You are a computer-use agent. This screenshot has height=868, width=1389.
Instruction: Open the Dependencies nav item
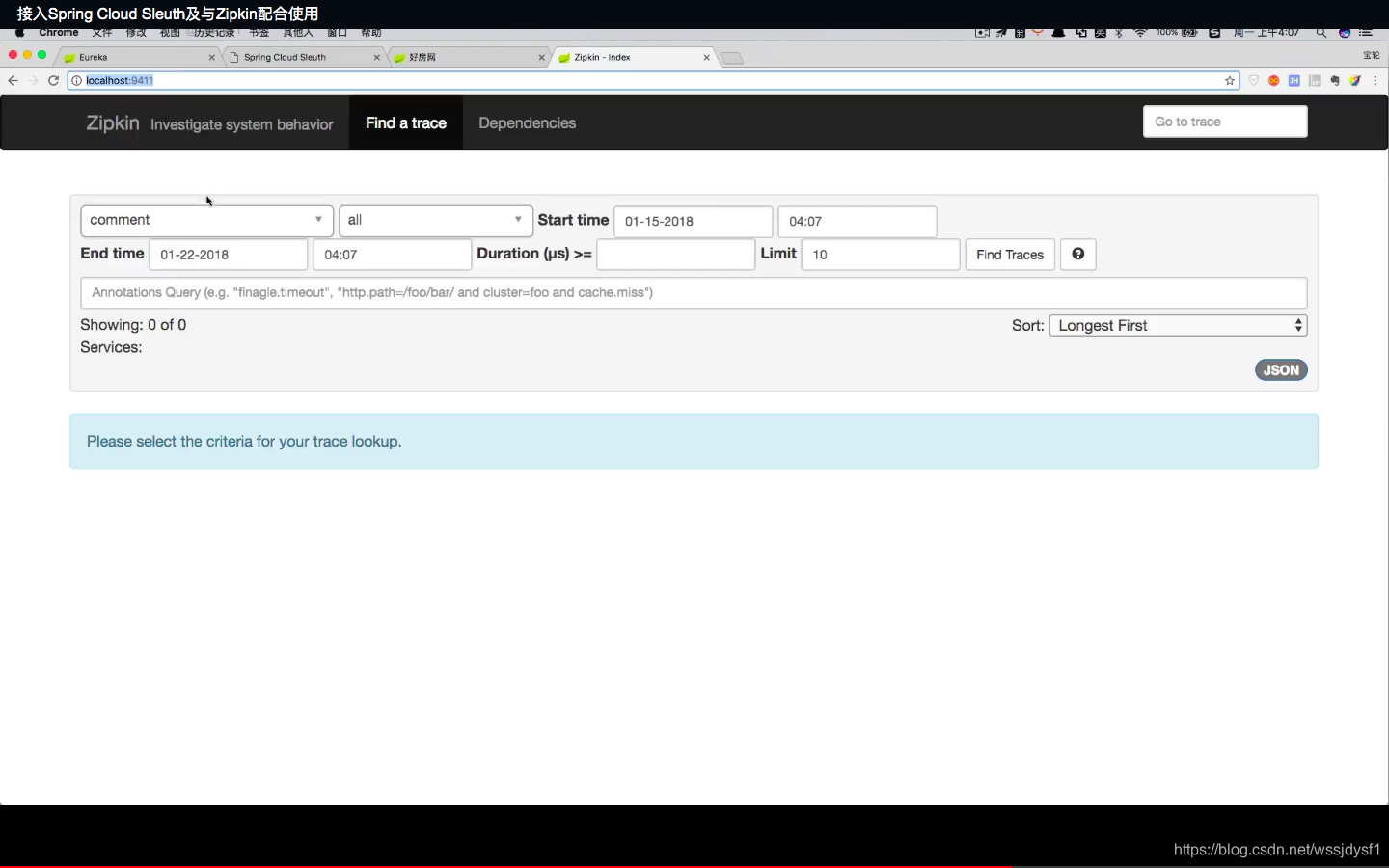[528, 123]
